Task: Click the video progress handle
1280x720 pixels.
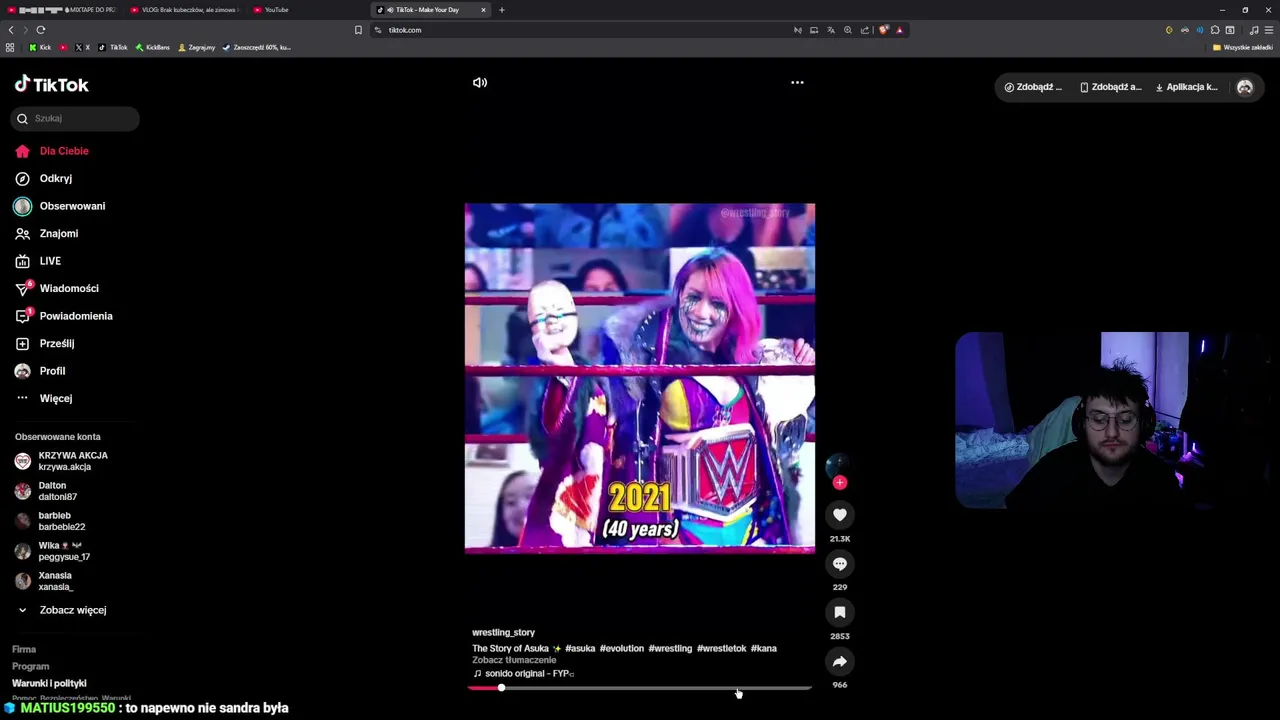Action: point(501,688)
